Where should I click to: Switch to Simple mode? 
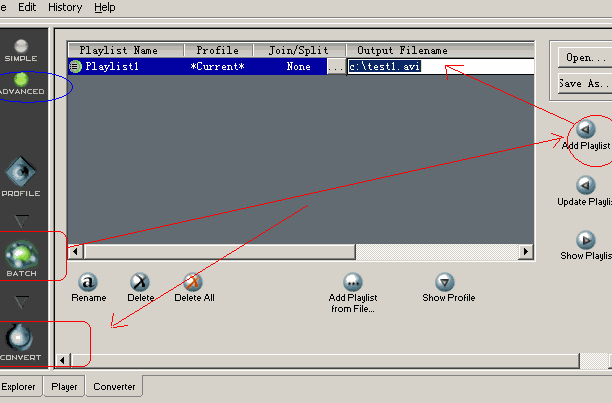coord(21,49)
